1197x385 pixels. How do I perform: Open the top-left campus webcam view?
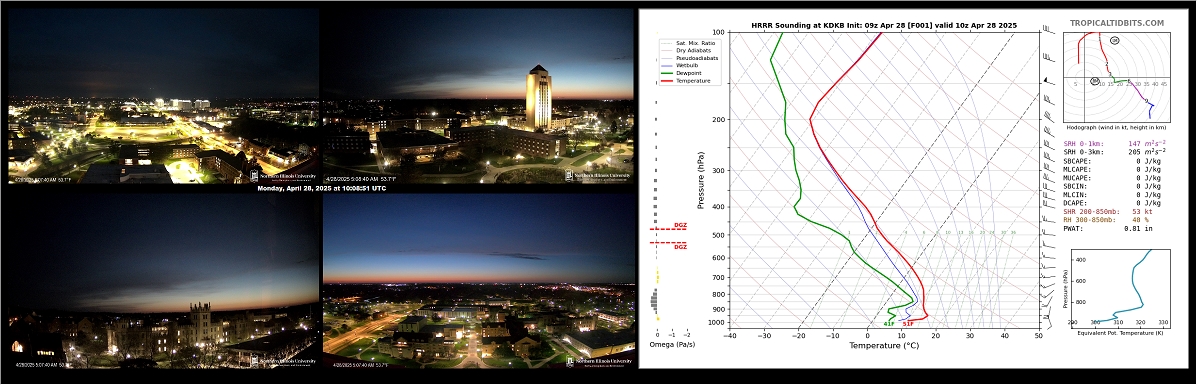(x=163, y=95)
